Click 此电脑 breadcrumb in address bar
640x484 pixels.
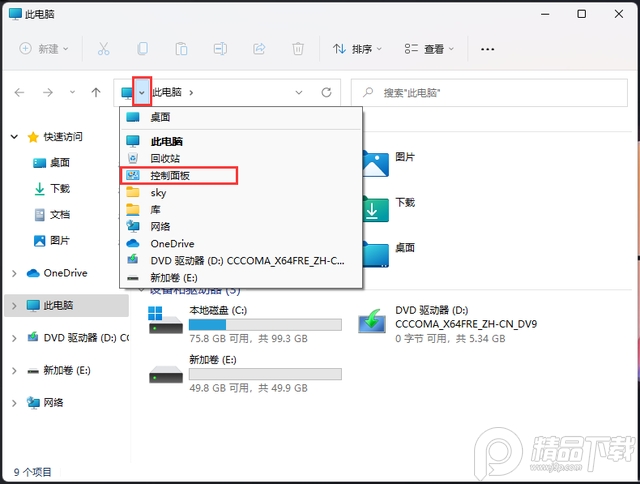coord(167,93)
